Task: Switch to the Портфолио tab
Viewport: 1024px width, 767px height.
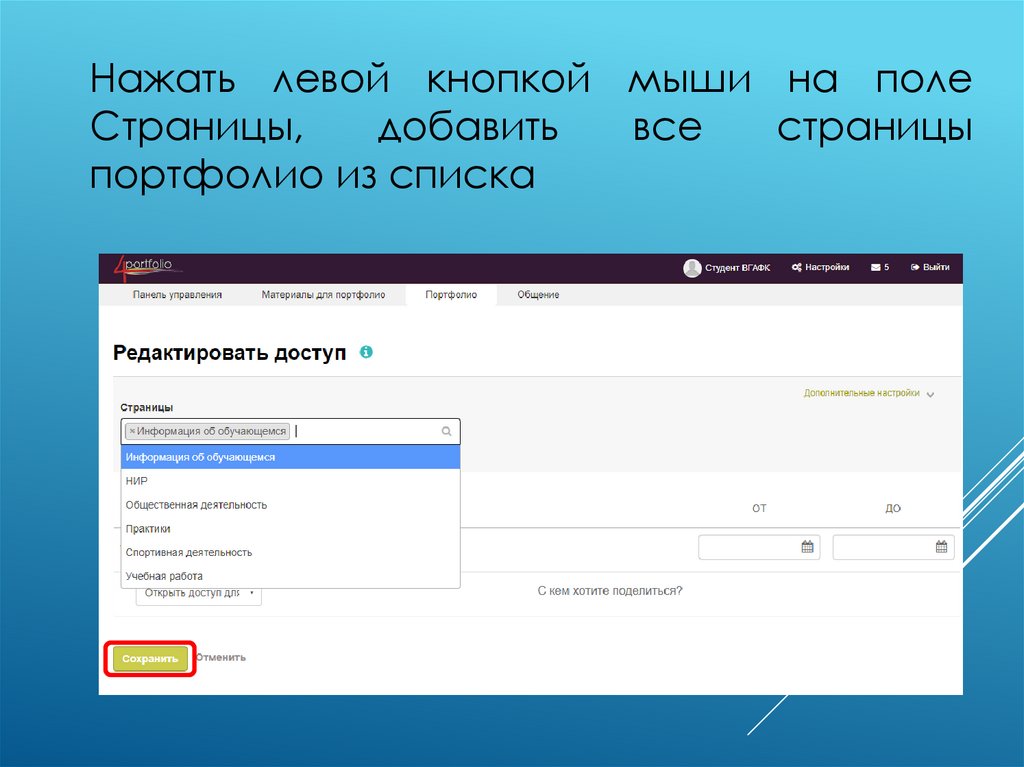Action: 451,295
